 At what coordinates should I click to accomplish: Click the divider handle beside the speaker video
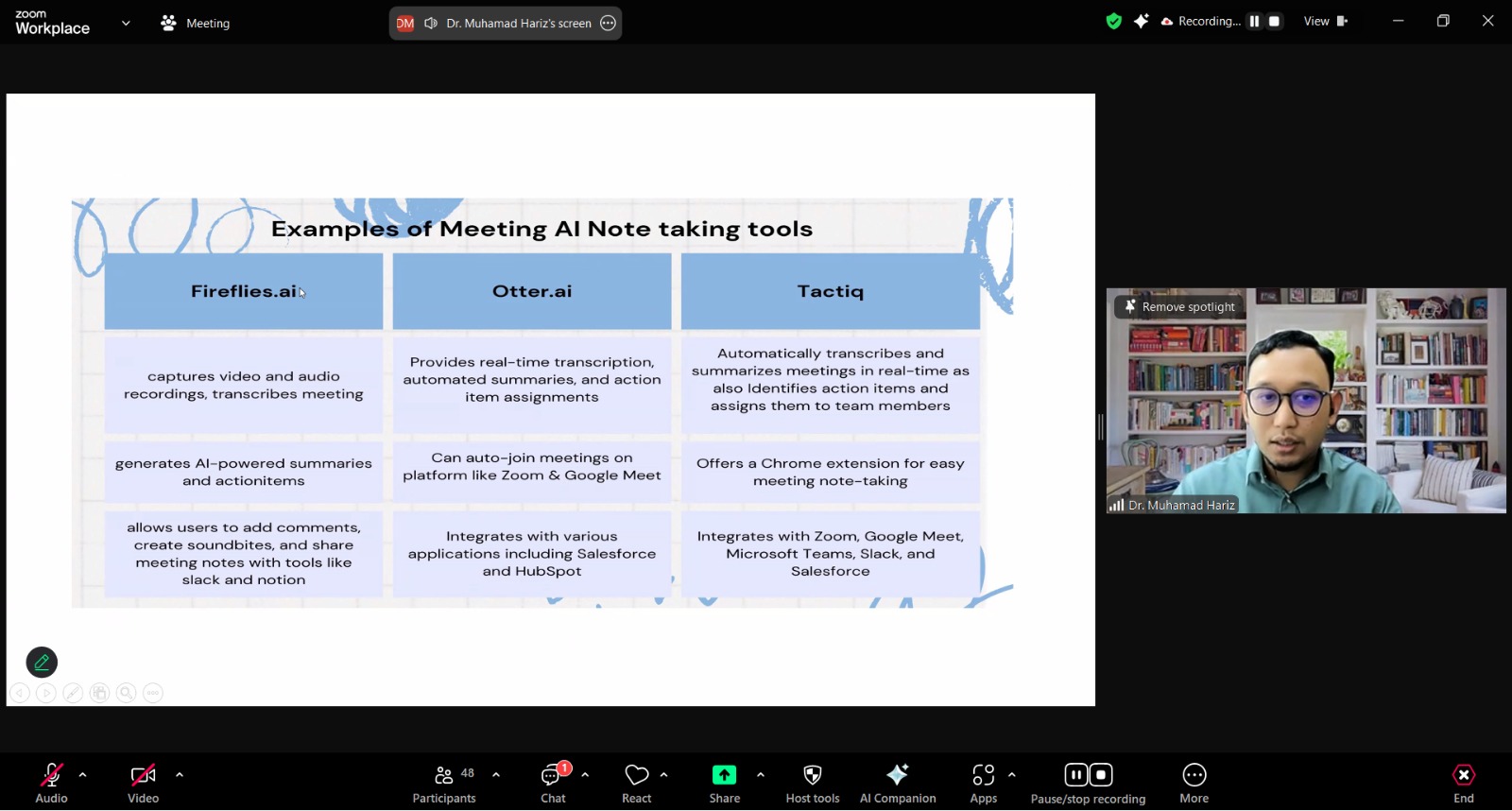coord(1100,427)
